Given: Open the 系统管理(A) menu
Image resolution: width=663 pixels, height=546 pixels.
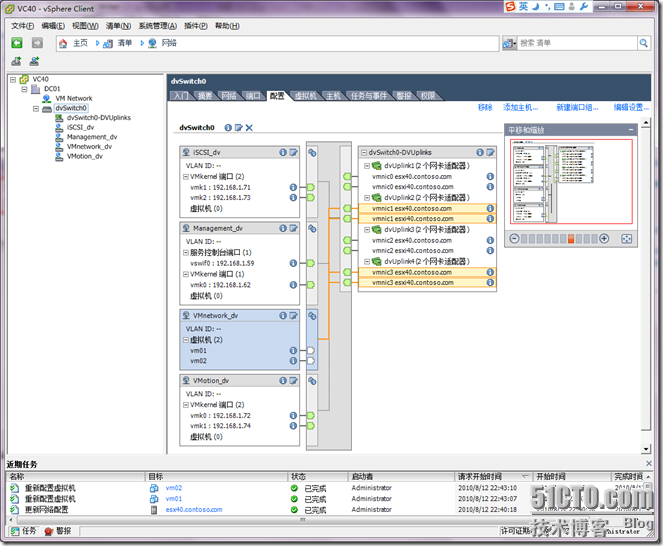Looking at the screenshot, I should (x=158, y=26).
